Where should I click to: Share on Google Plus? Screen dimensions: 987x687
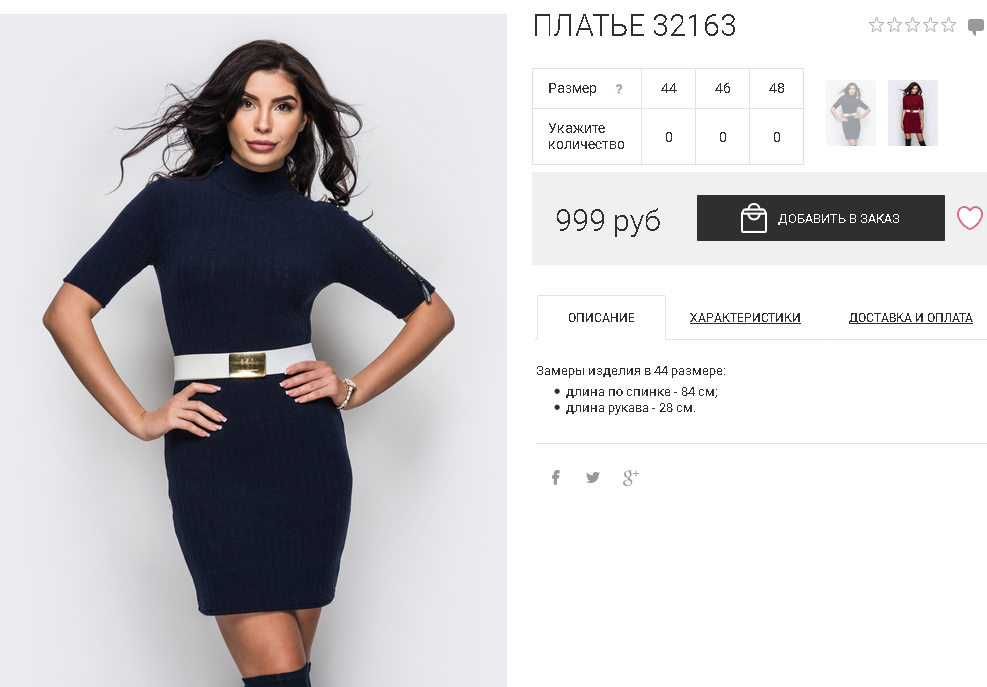631,477
